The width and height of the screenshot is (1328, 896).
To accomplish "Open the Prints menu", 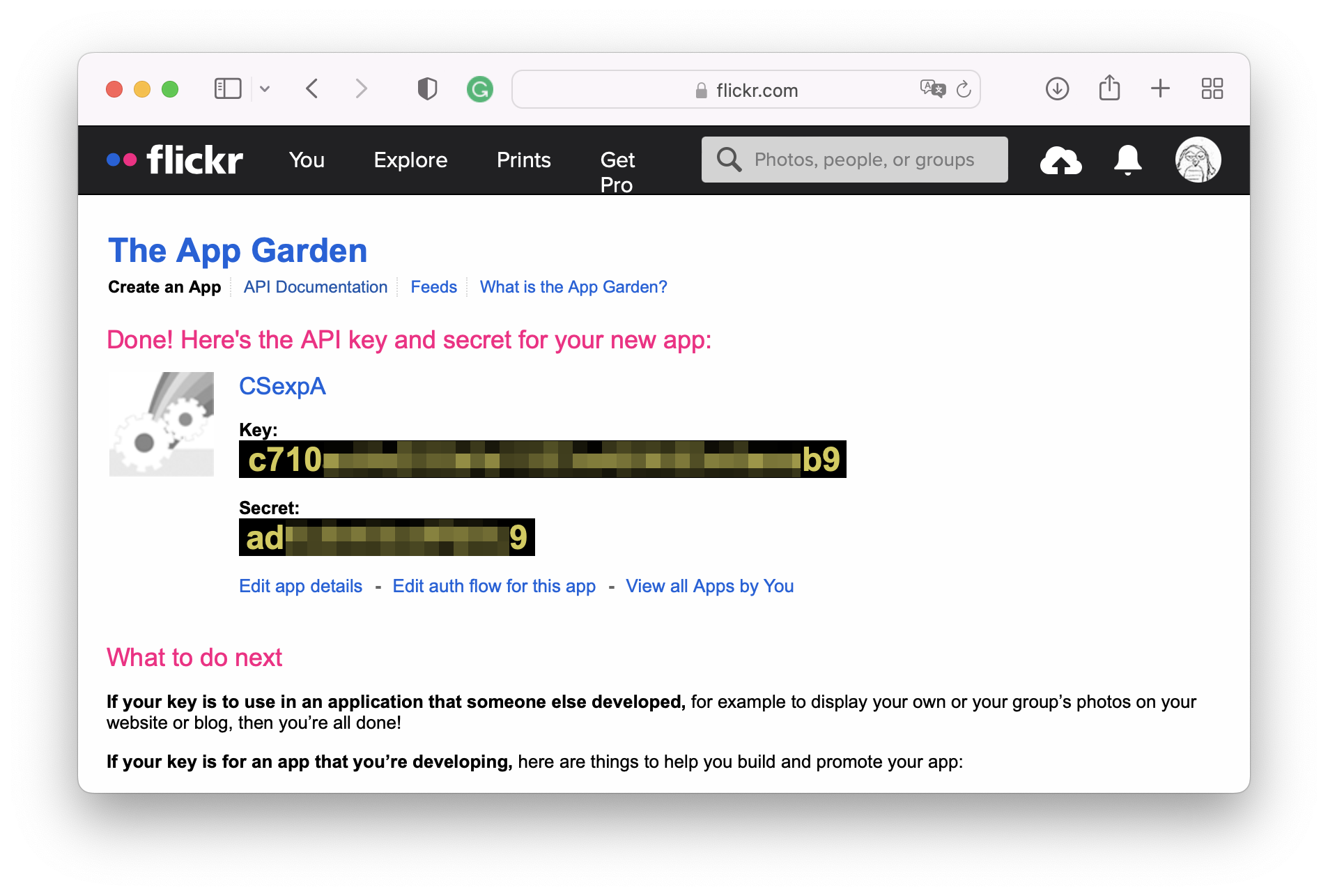I will pos(523,160).
